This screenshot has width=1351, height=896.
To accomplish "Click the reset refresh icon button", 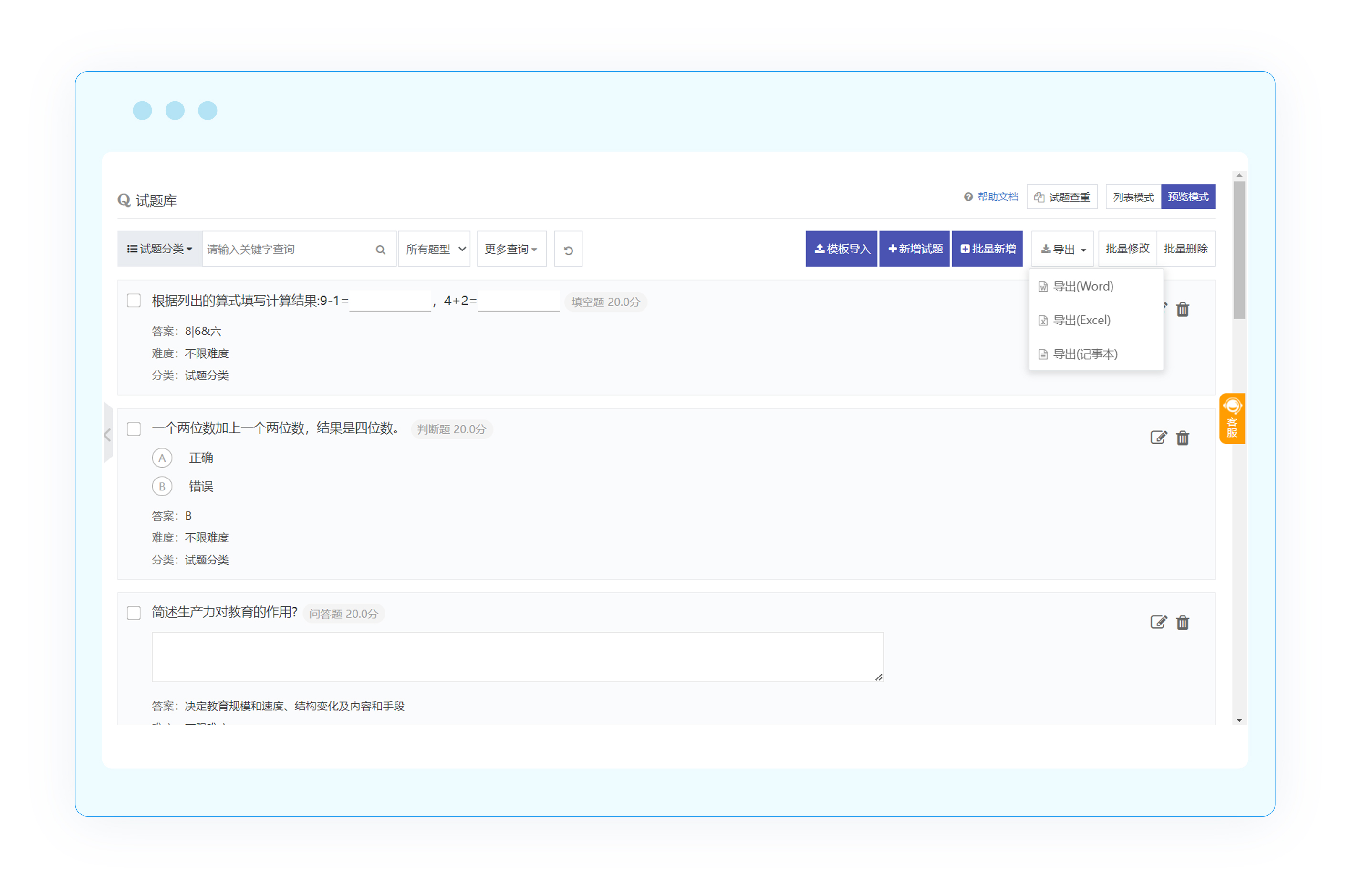I will coord(568,250).
